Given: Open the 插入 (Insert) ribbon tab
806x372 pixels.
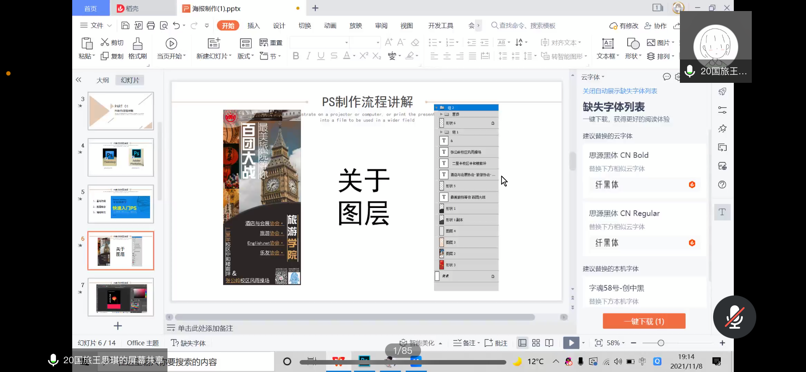Looking at the screenshot, I should click(253, 26).
